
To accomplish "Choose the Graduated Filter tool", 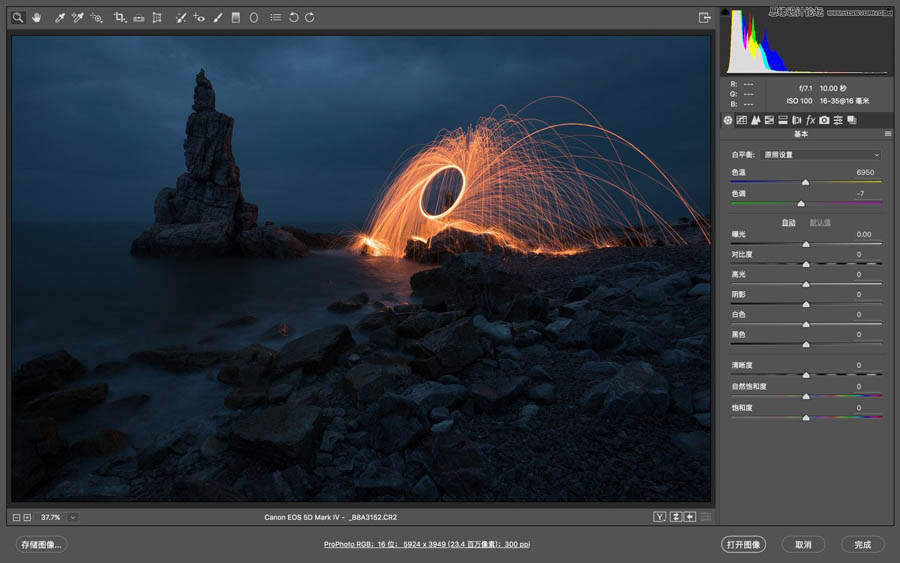I will coord(235,17).
